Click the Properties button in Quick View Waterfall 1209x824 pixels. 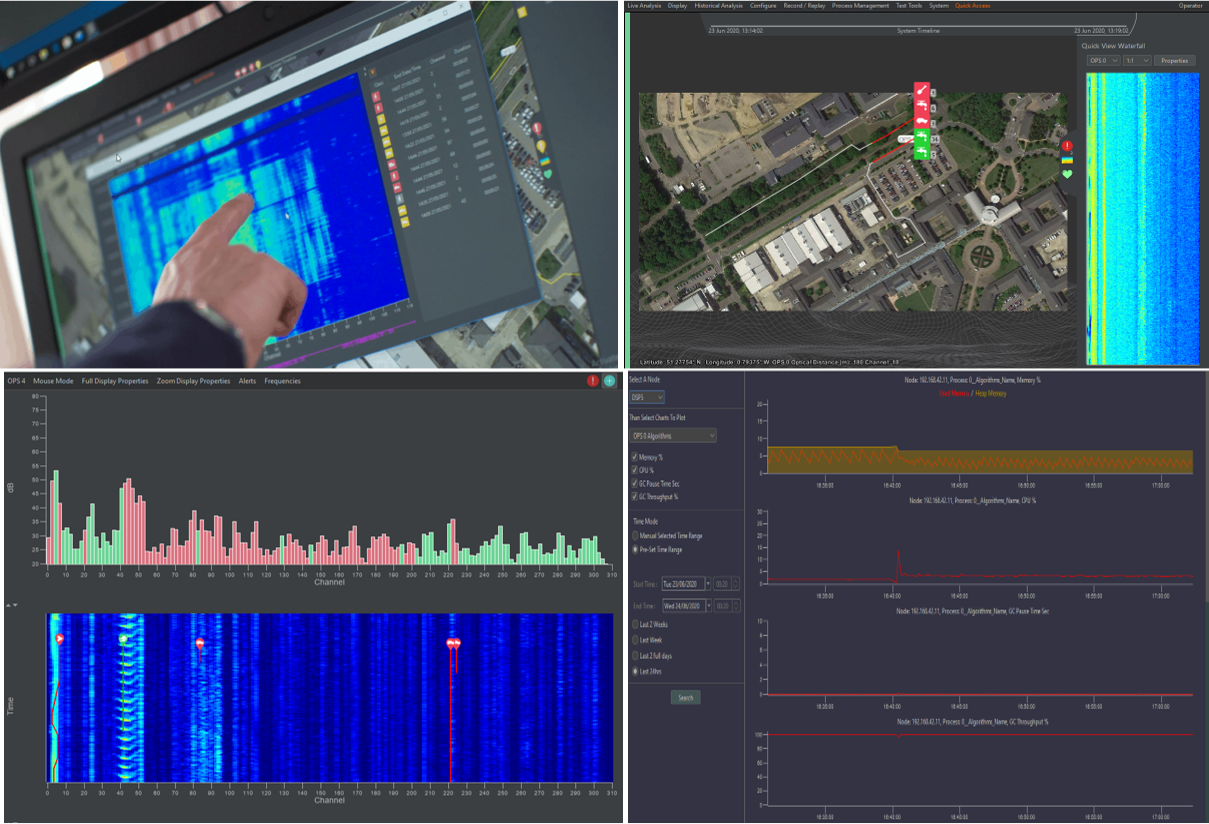1175,60
